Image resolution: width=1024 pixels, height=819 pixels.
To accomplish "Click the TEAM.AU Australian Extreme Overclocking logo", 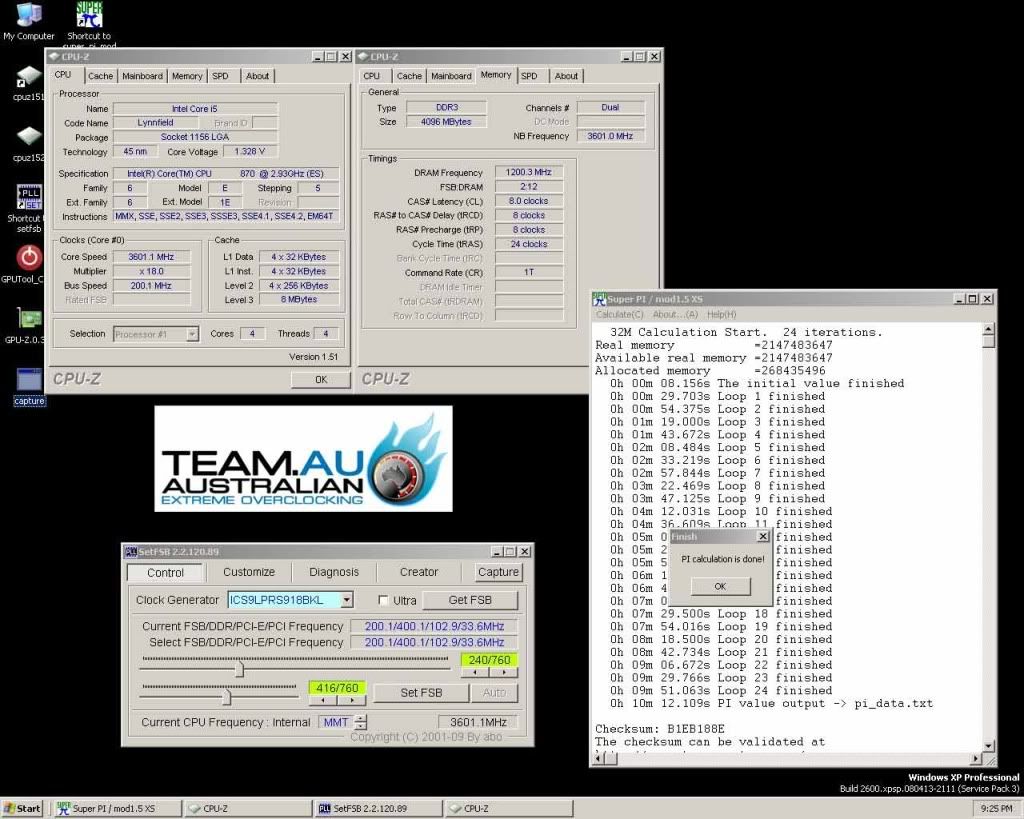I will coord(304,458).
